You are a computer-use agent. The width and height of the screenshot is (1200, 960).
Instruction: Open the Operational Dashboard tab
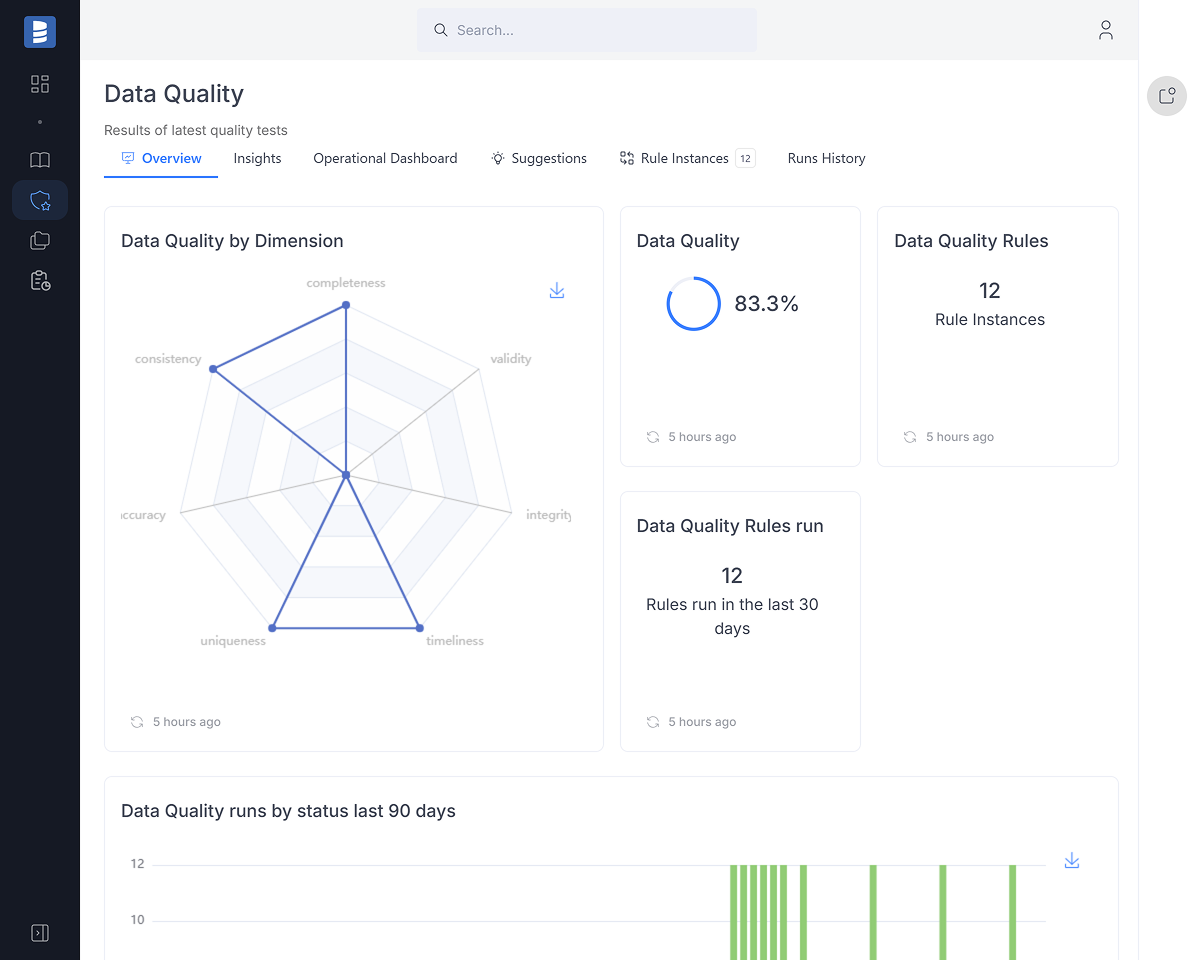click(385, 158)
